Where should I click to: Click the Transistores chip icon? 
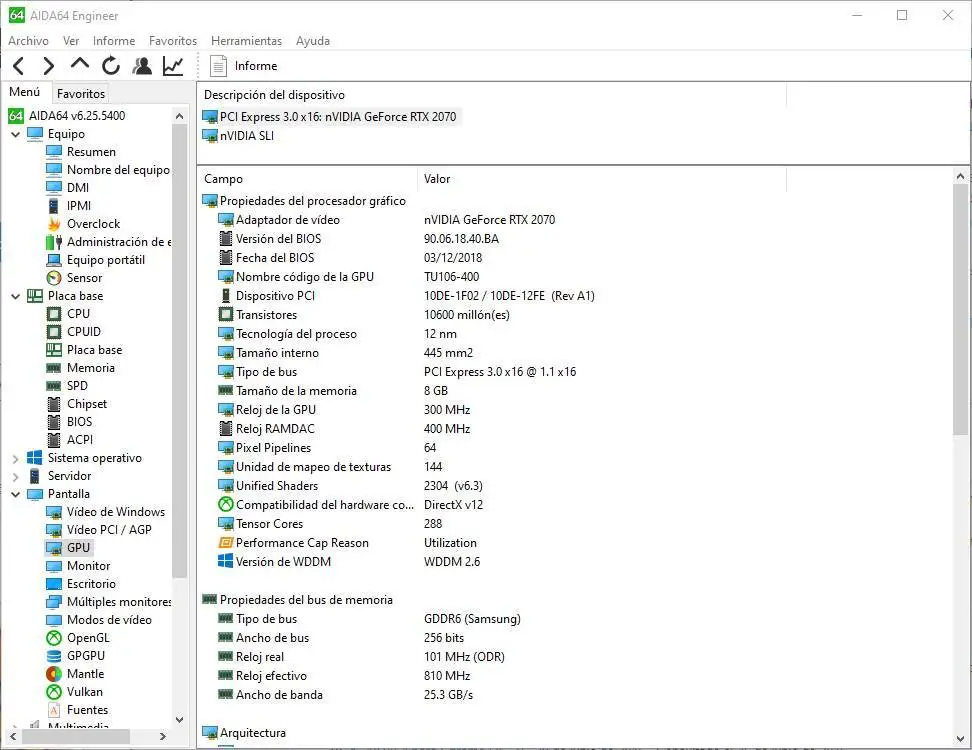226,315
